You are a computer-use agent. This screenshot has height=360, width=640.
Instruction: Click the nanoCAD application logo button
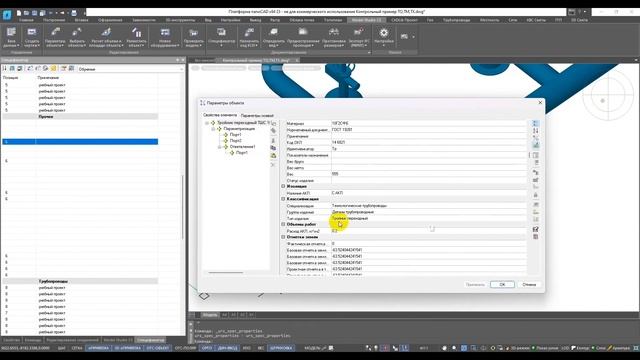pos(7,16)
